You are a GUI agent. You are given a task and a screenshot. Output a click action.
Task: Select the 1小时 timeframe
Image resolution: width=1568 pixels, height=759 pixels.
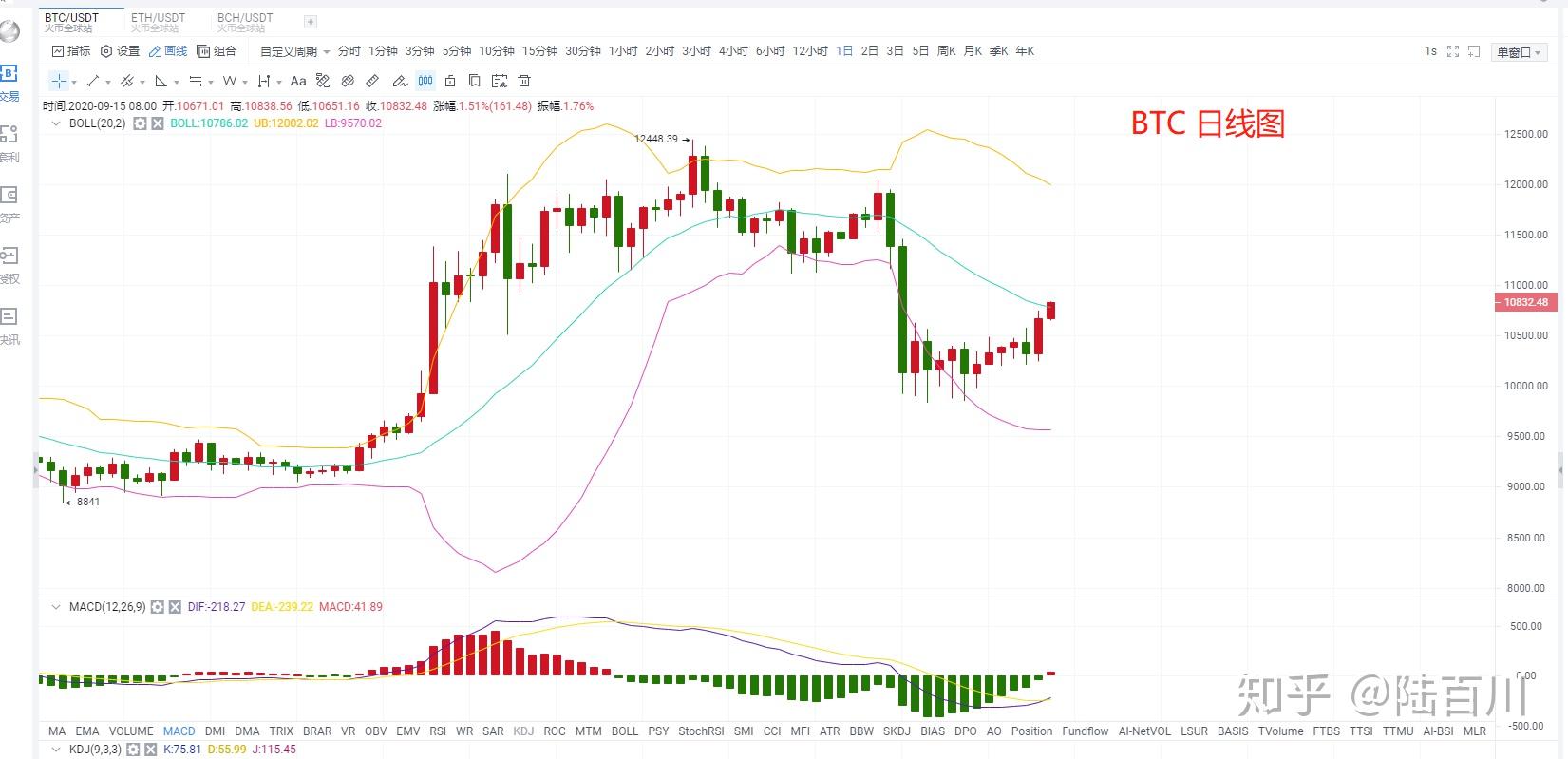[x=623, y=51]
